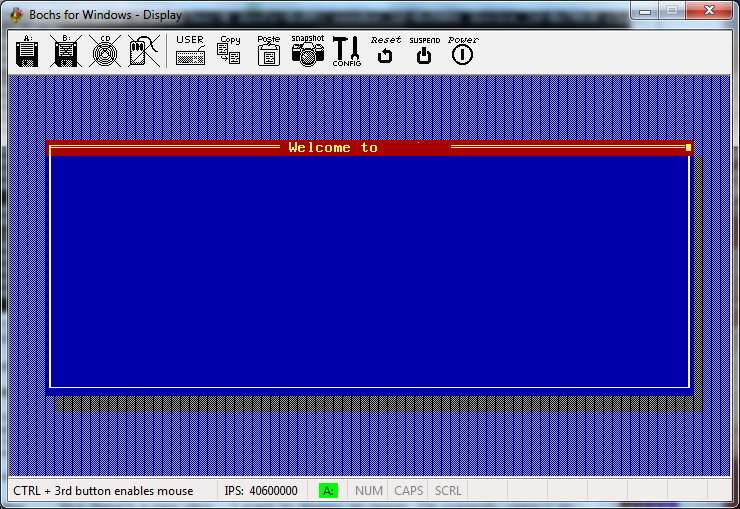740x509 pixels.
Task: Click the 'Welcome to' red title bar
Action: click(333, 148)
